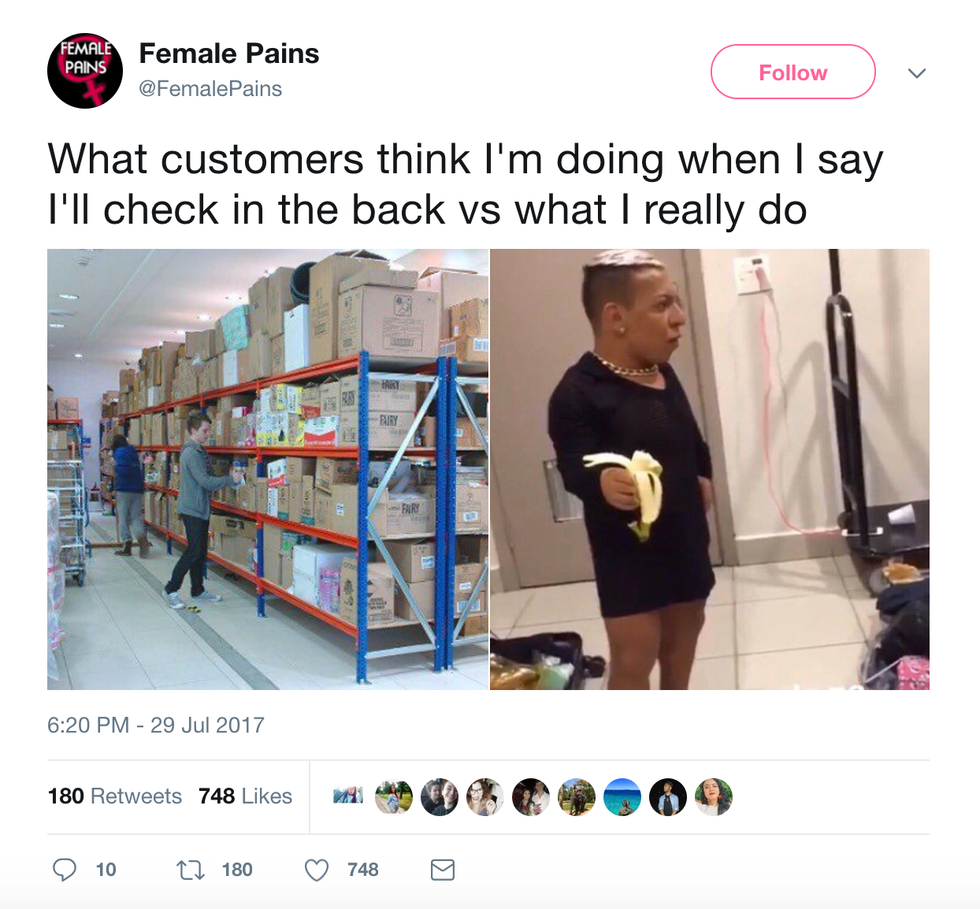Screen dimensions: 980x909
Task: Enlarge the warehouse shelves photo
Action: 268,469
